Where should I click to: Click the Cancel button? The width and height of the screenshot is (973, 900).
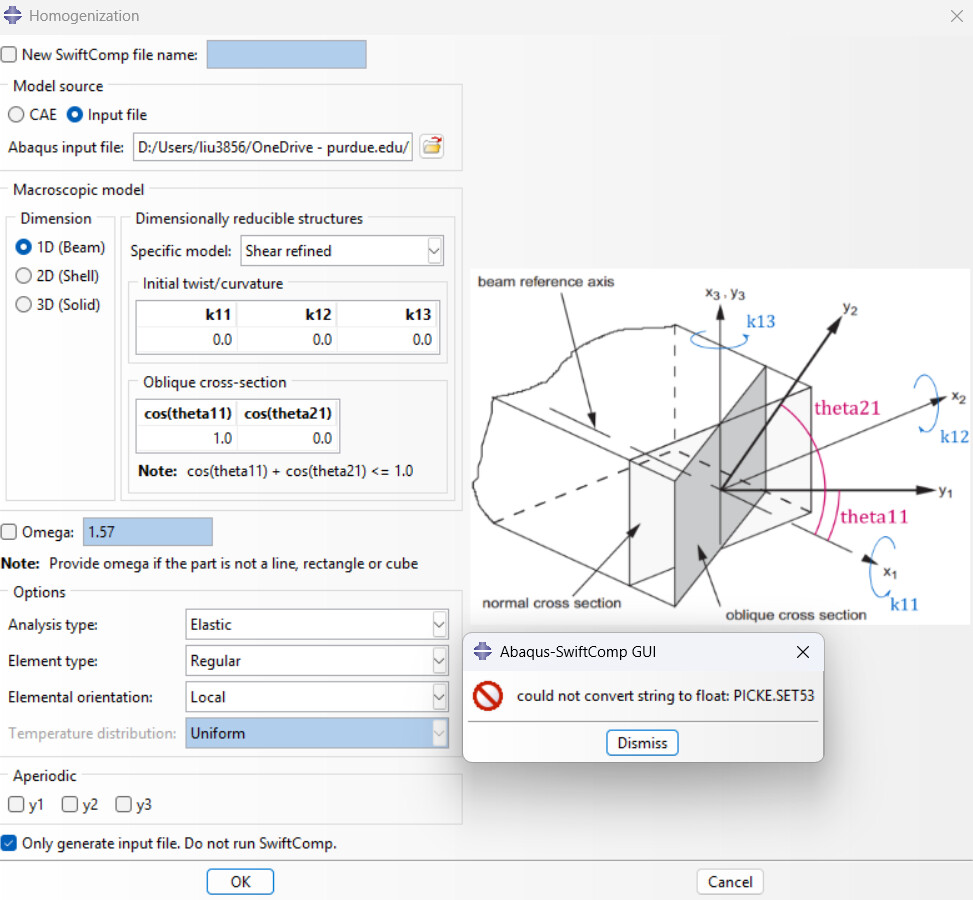[x=730, y=882]
